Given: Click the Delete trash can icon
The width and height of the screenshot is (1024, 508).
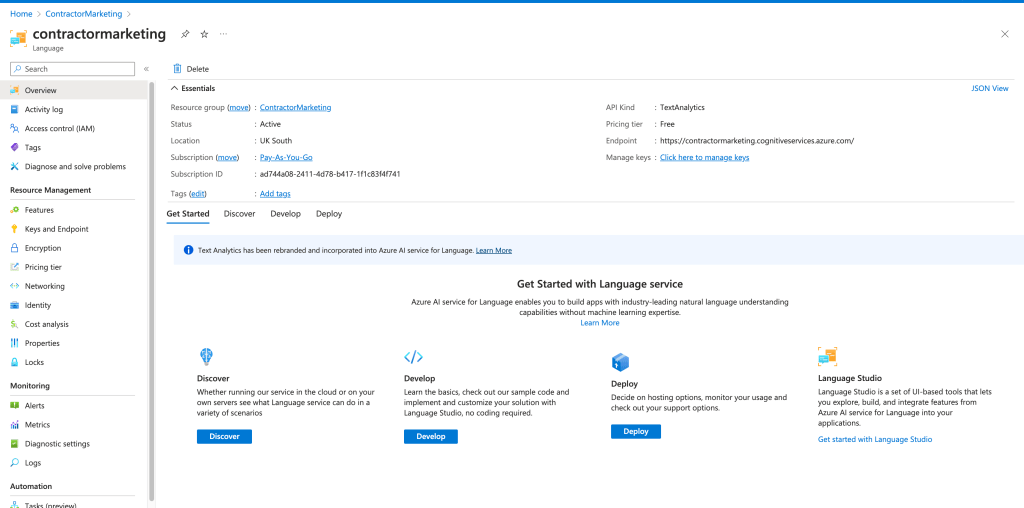Looking at the screenshot, I should 177,69.
